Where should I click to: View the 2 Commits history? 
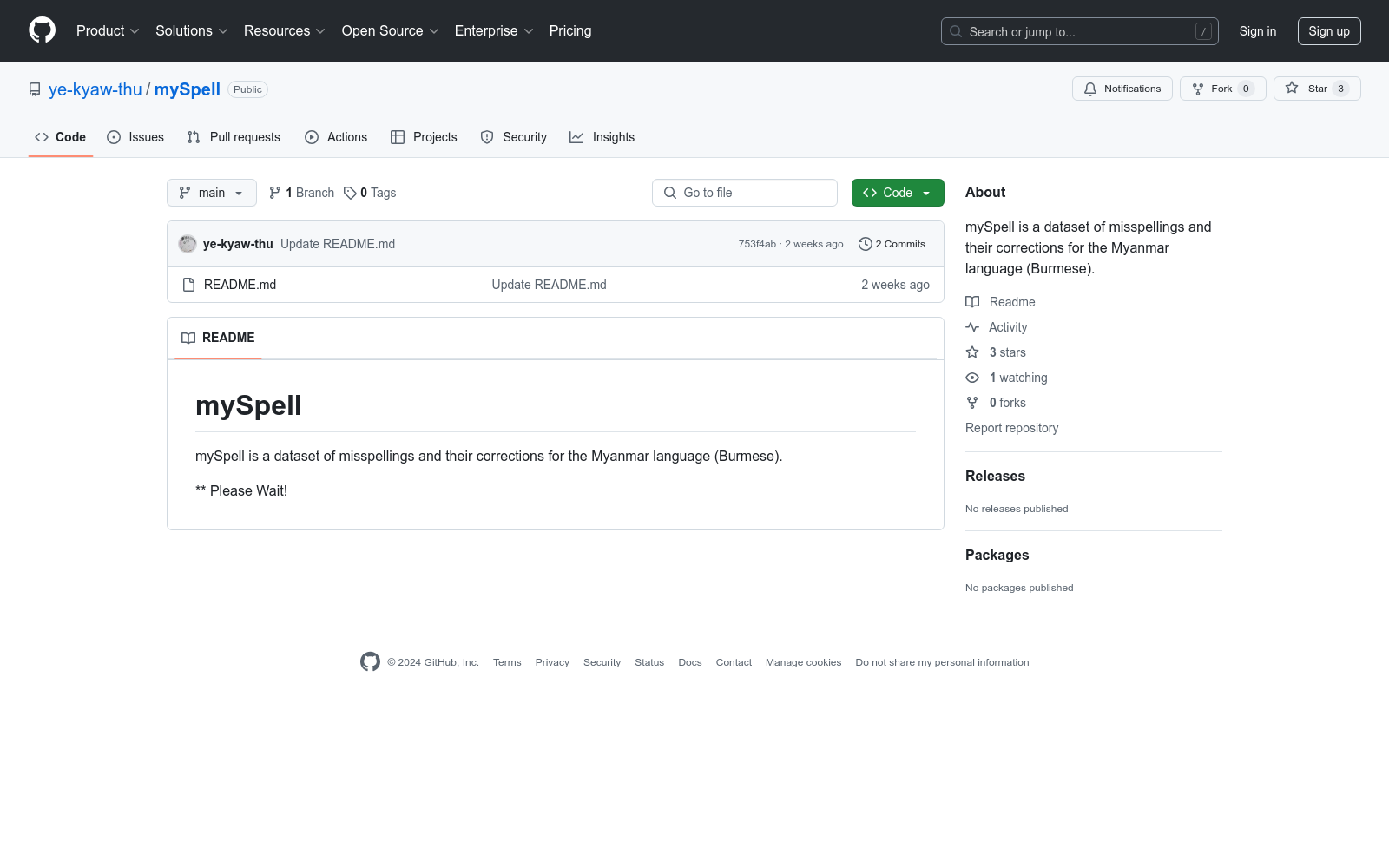tap(892, 244)
